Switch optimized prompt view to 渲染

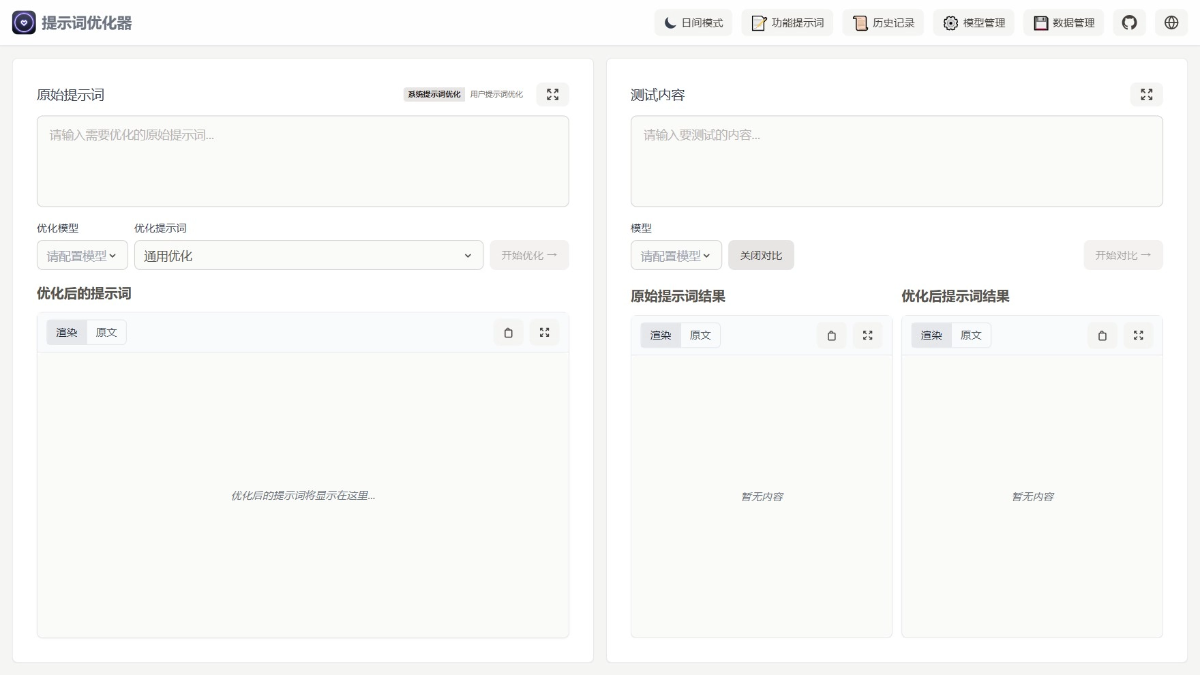(x=67, y=332)
